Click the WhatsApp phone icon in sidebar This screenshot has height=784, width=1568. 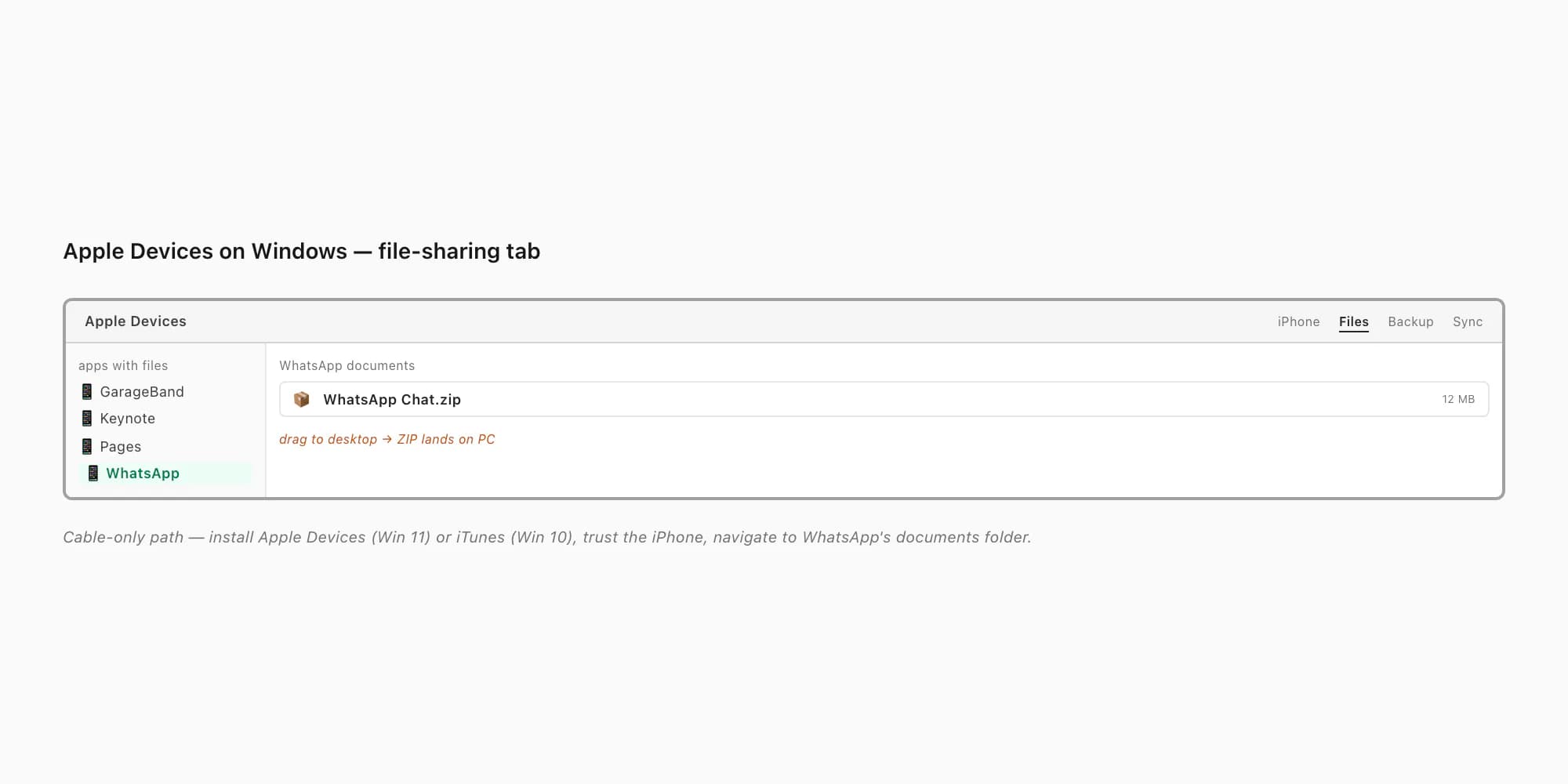(93, 474)
